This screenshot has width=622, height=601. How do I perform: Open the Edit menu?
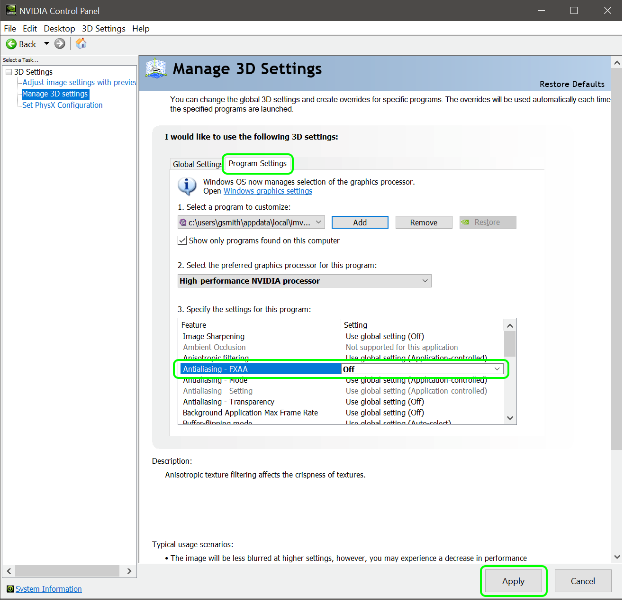tap(30, 29)
